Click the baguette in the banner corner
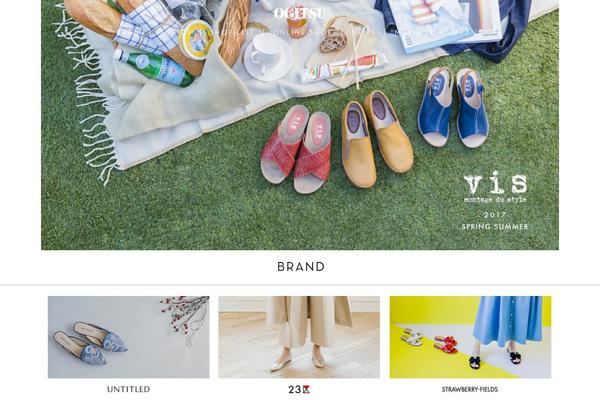 point(92,15)
